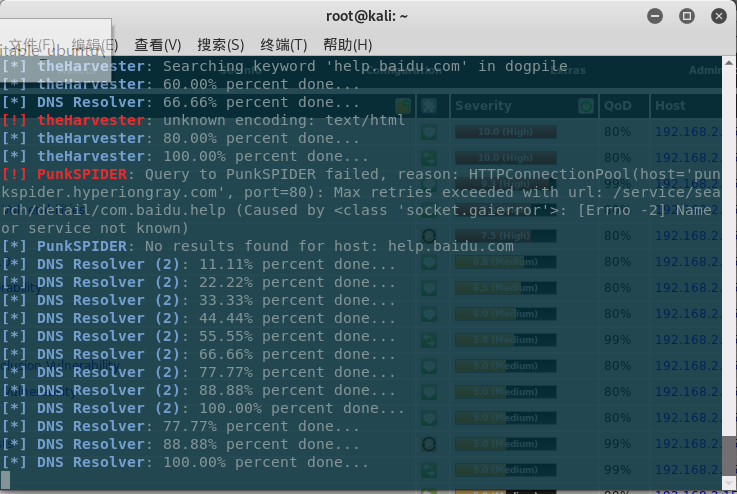Screen dimensions: 737x494
Task: Click "theHarvester: 60.00% percent done..." line
Action: pos(180,85)
